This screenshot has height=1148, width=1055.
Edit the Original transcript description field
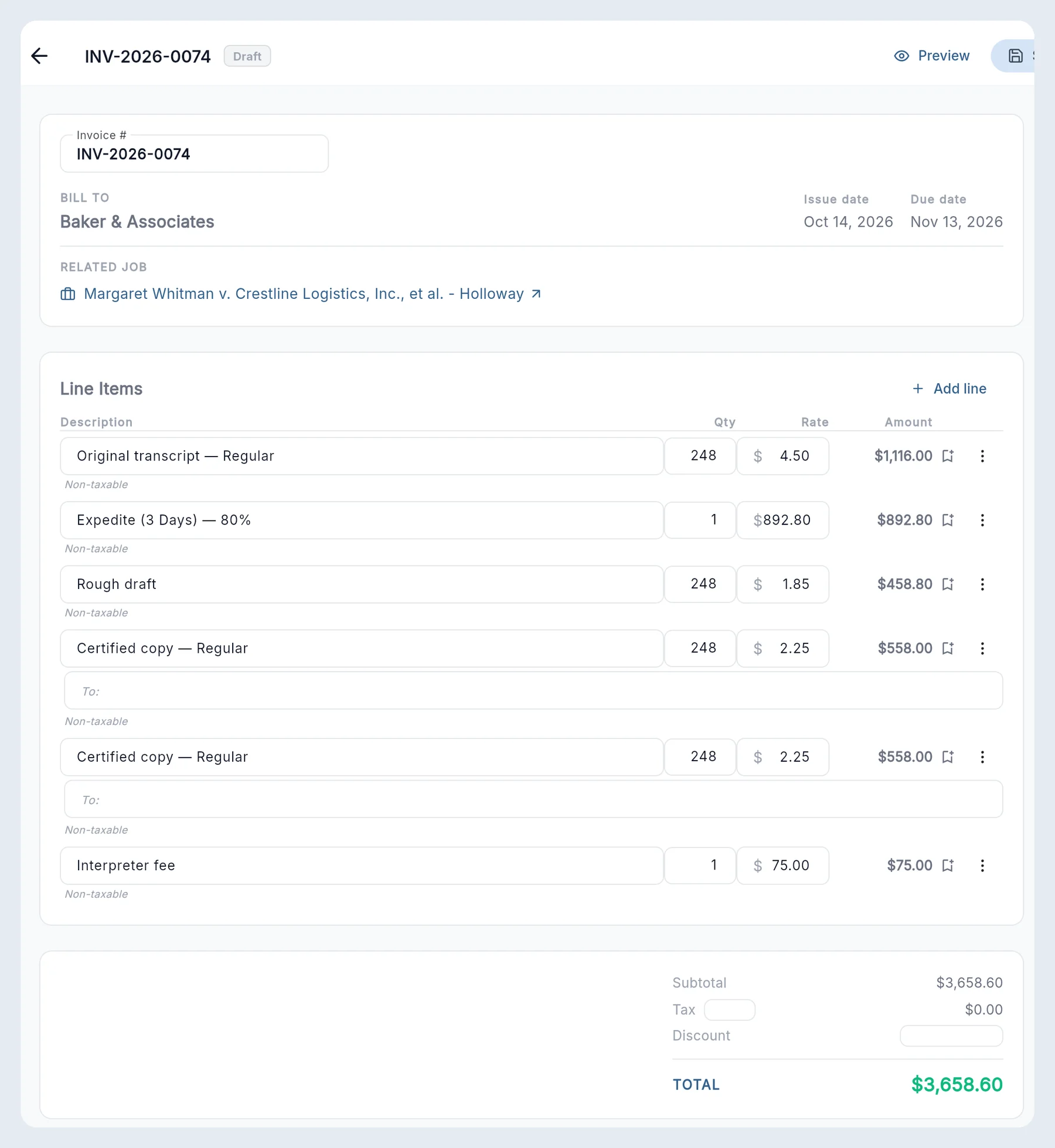[362, 456]
